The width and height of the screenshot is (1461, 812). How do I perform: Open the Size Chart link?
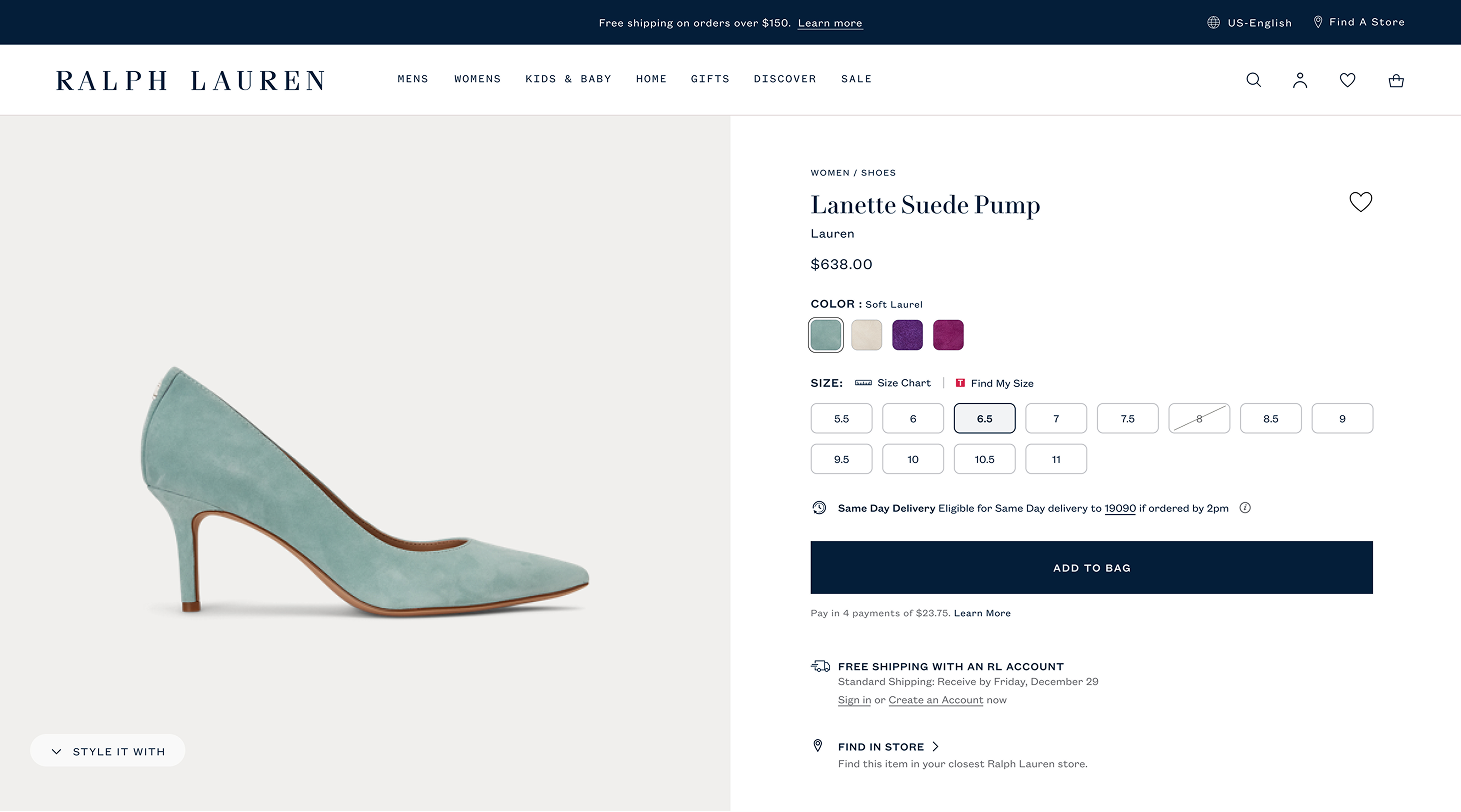click(904, 383)
